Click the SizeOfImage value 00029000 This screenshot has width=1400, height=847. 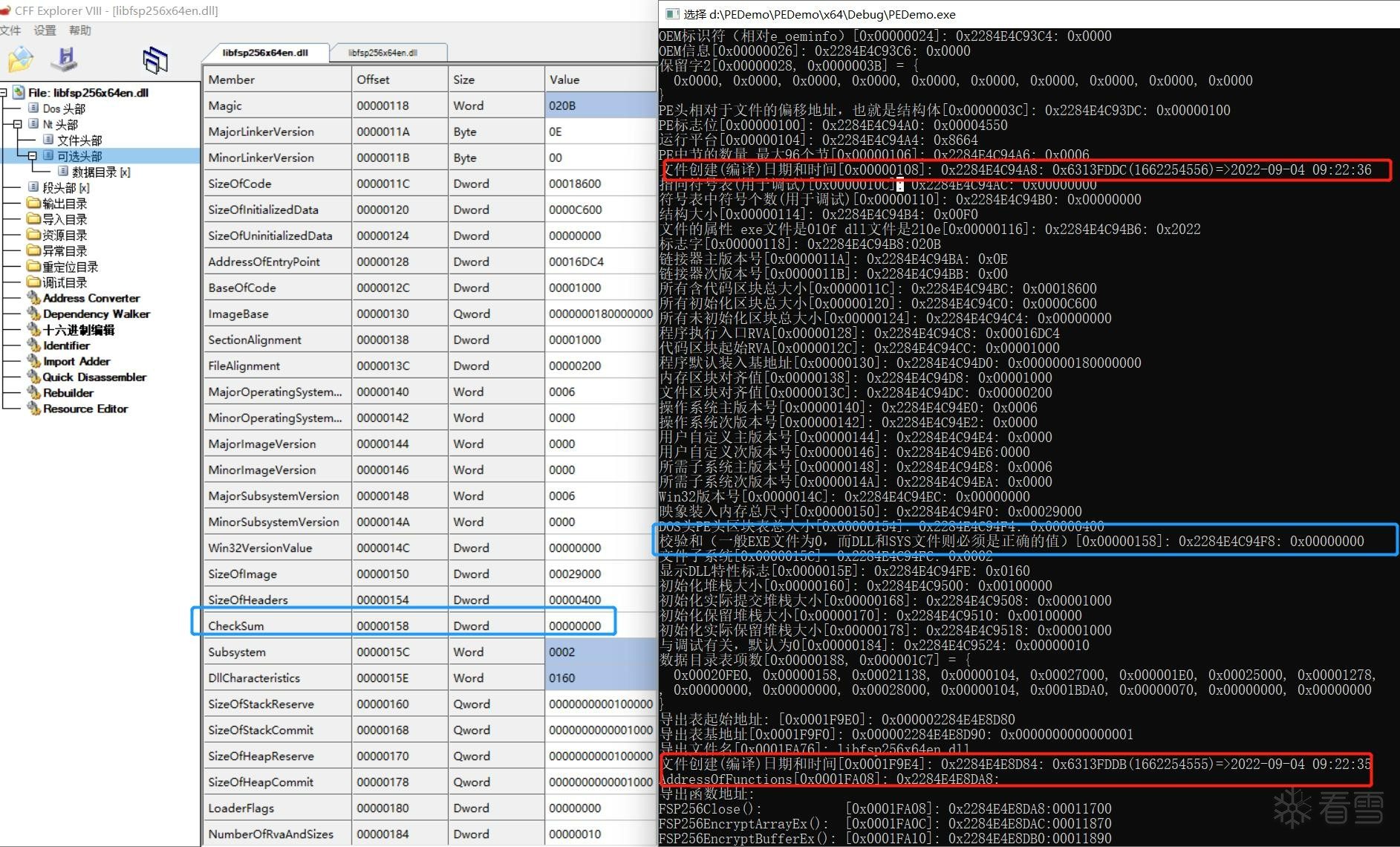pos(575,574)
